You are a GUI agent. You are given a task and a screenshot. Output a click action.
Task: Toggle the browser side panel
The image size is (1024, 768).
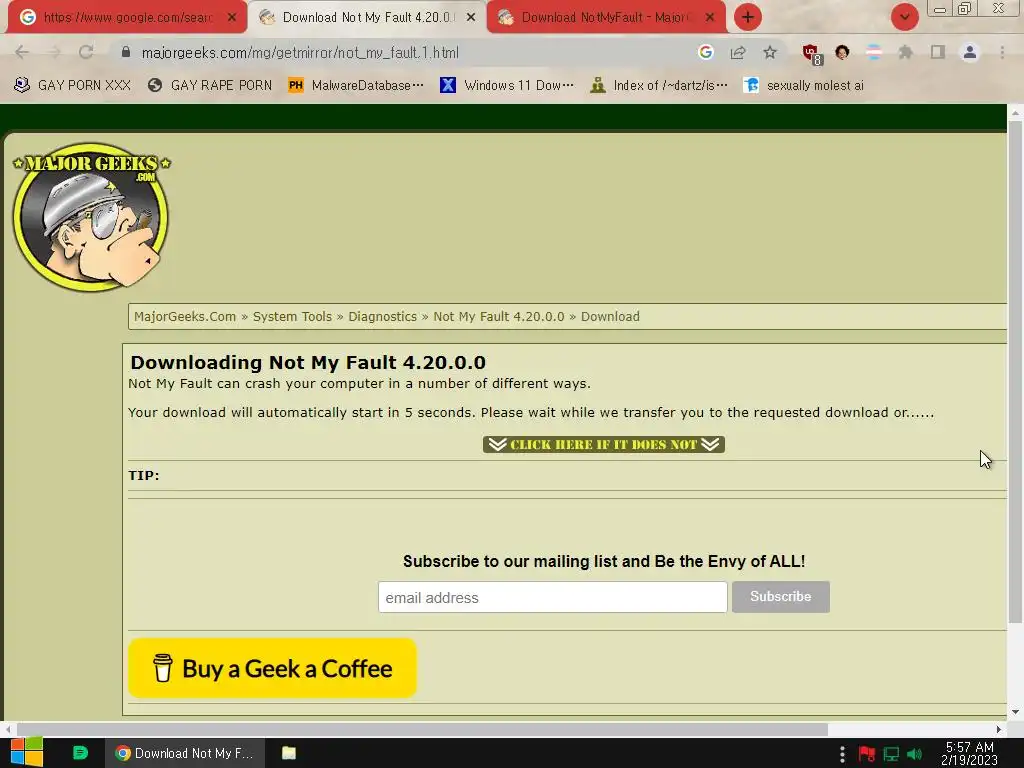[937, 52]
